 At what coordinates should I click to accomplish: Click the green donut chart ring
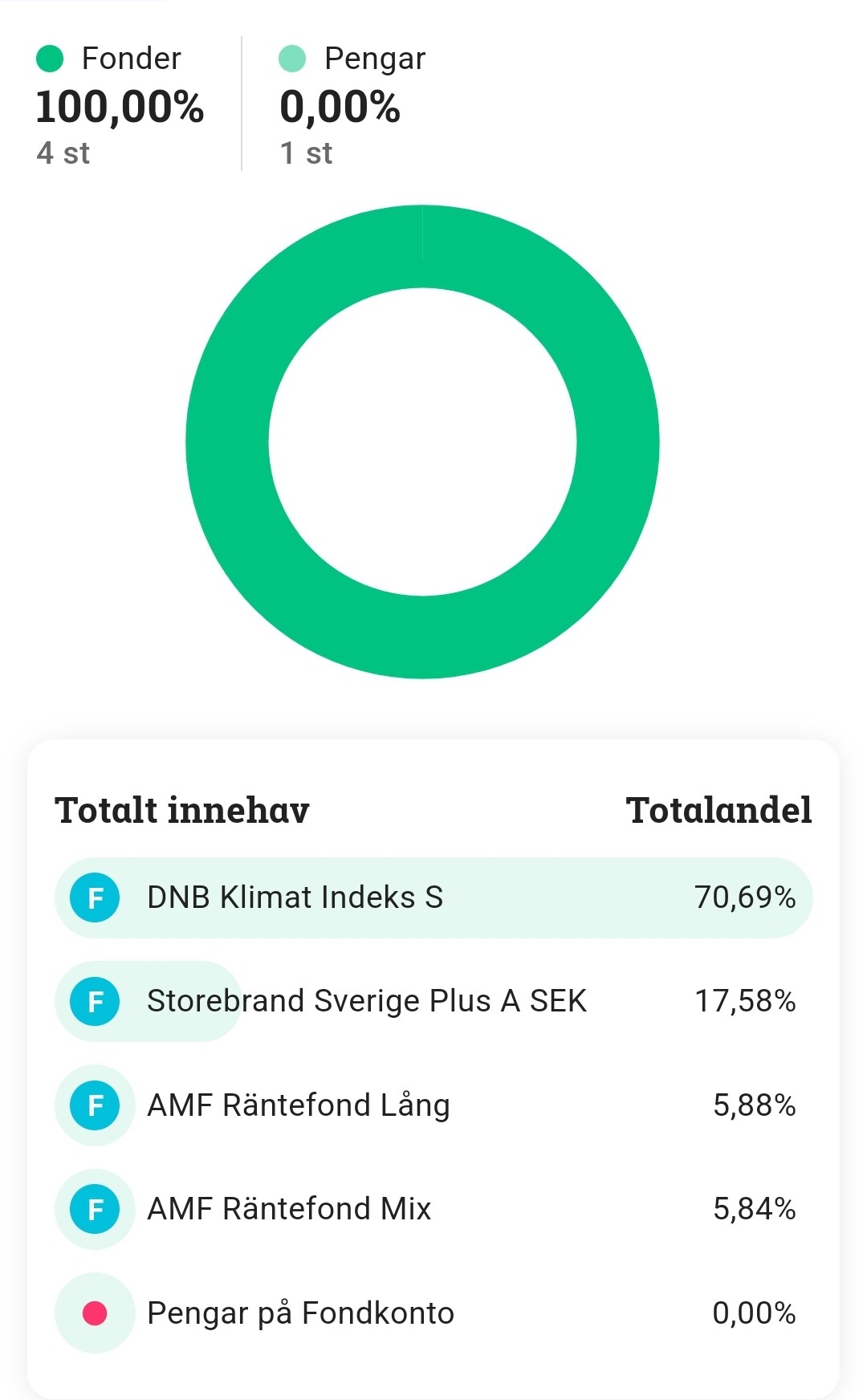(226, 442)
